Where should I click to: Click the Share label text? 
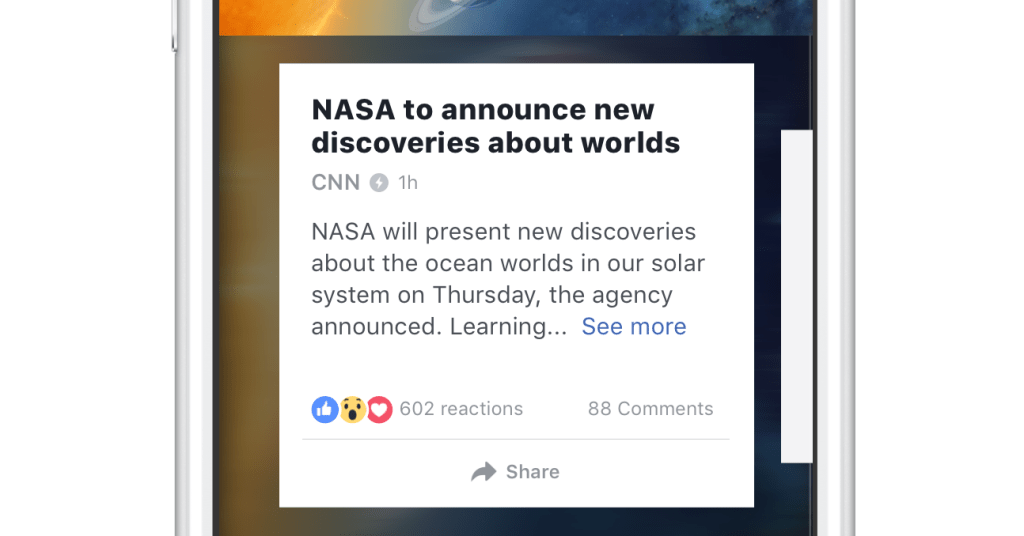532,472
